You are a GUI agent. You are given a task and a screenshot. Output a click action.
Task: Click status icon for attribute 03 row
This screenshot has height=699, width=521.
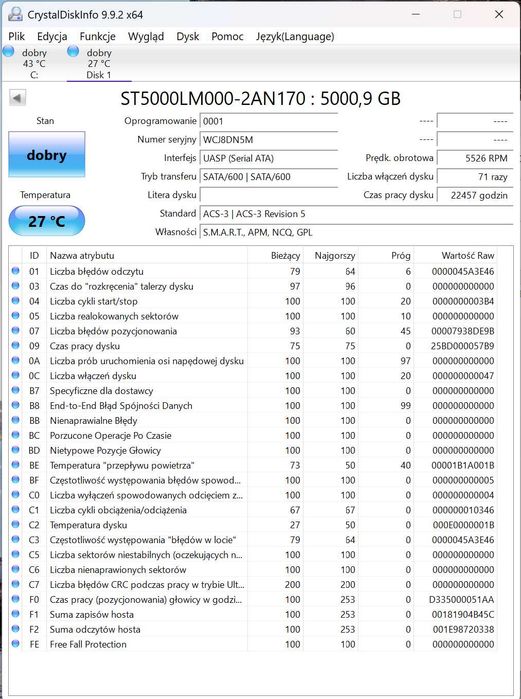tap(16, 286)
